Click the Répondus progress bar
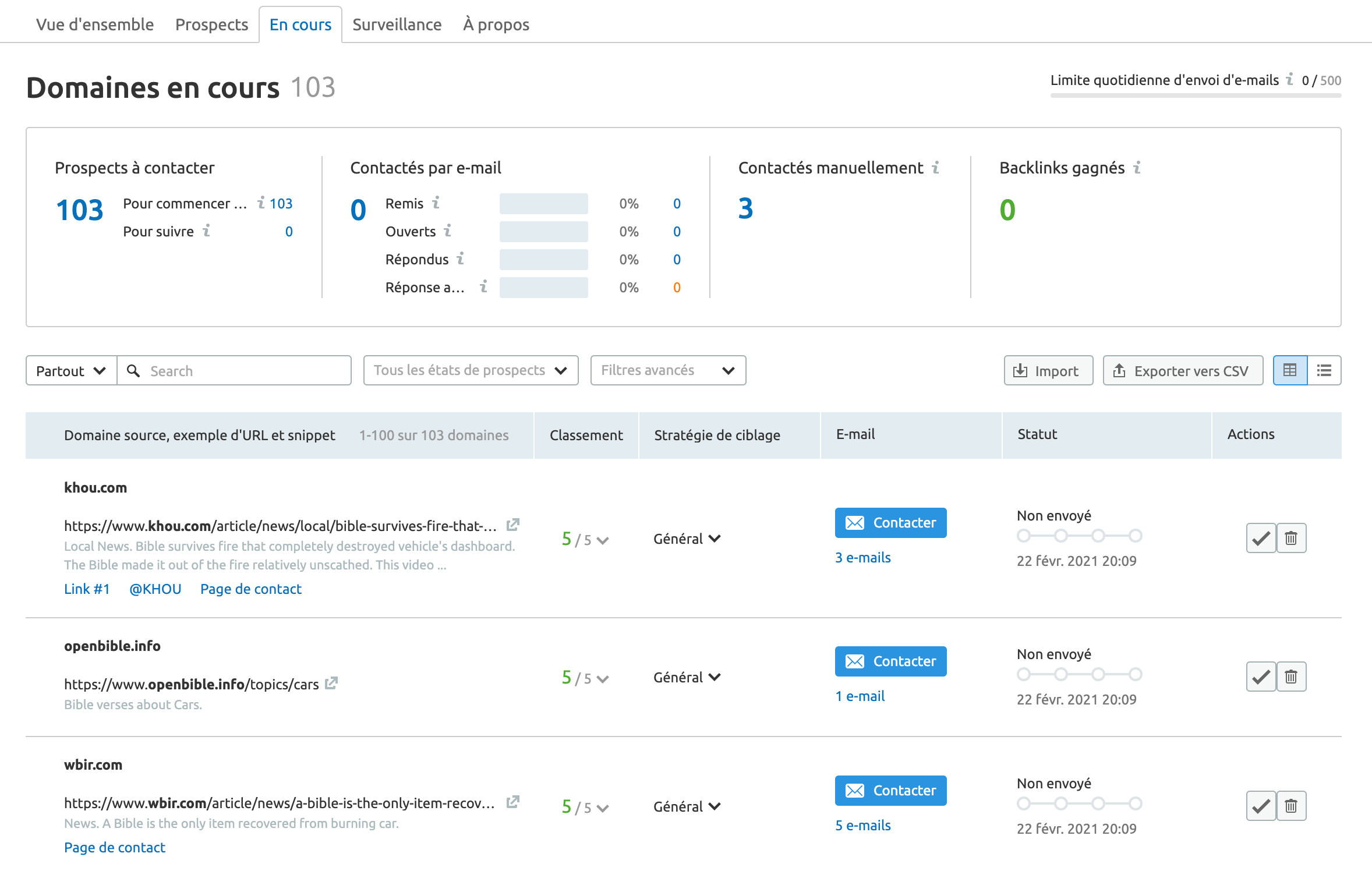This screenshot has height=871, width=1372. (x=543, y=260)
